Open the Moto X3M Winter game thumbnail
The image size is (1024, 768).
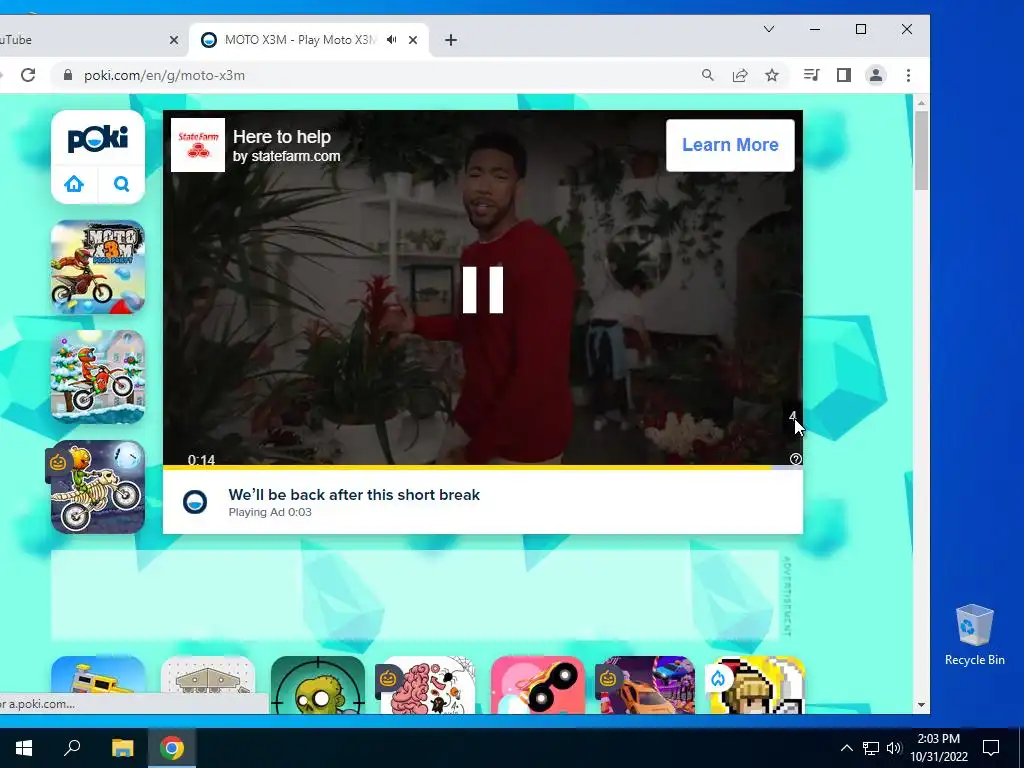pyautogui.click(x=98, y=377)
